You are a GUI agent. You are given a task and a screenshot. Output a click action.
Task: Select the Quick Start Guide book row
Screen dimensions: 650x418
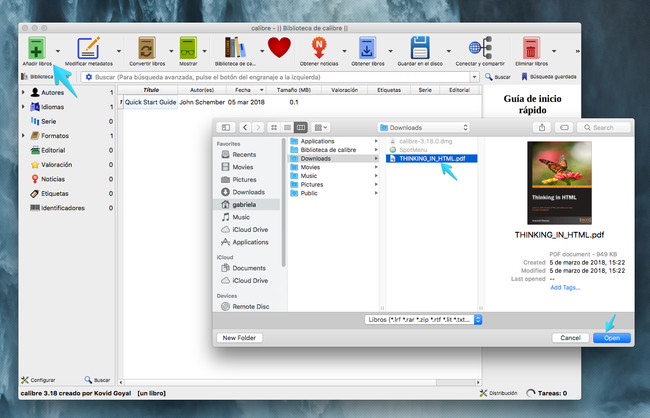point(300,102)
